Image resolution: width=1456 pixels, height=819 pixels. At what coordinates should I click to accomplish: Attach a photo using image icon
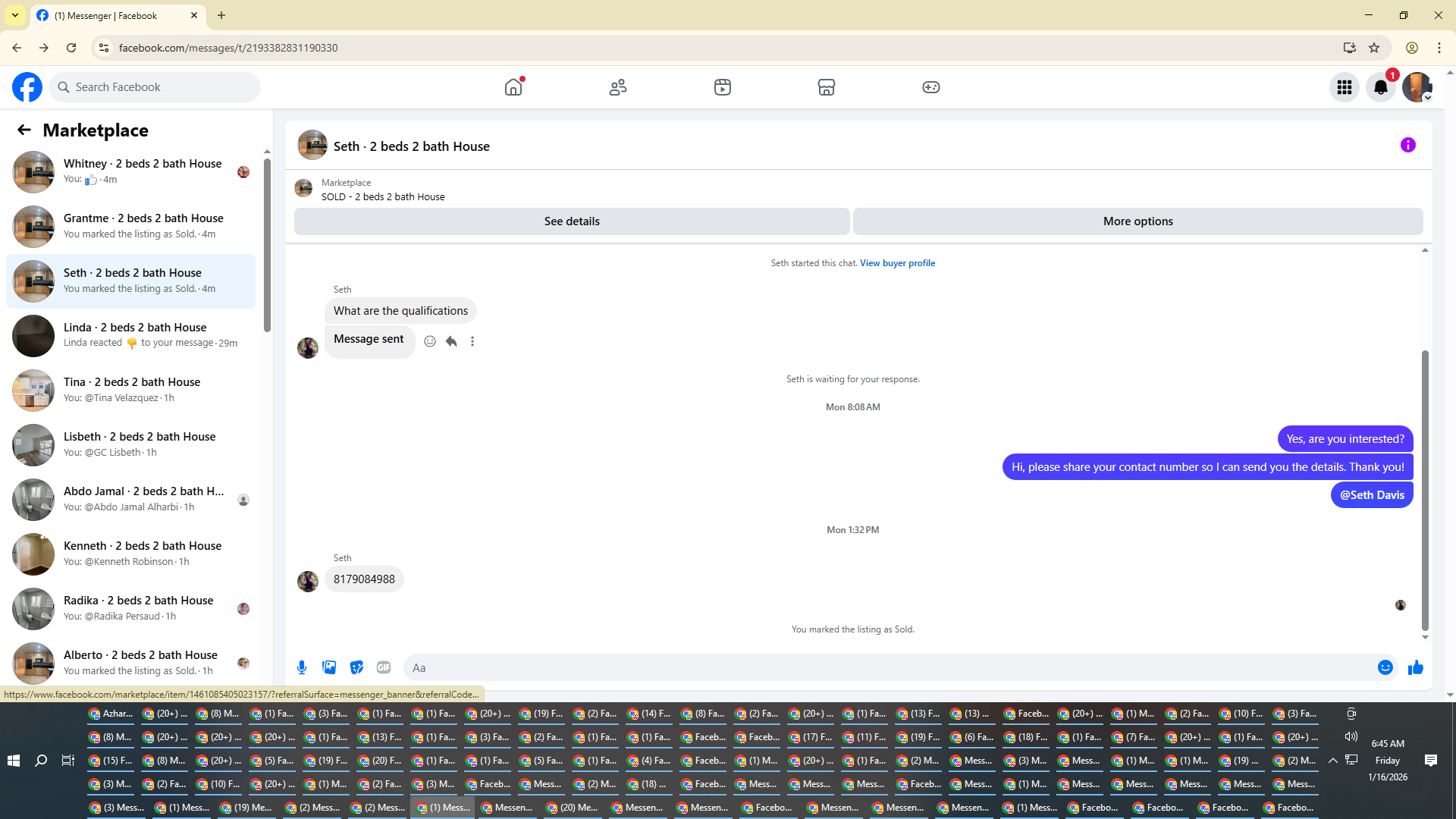tap(329, 667)
